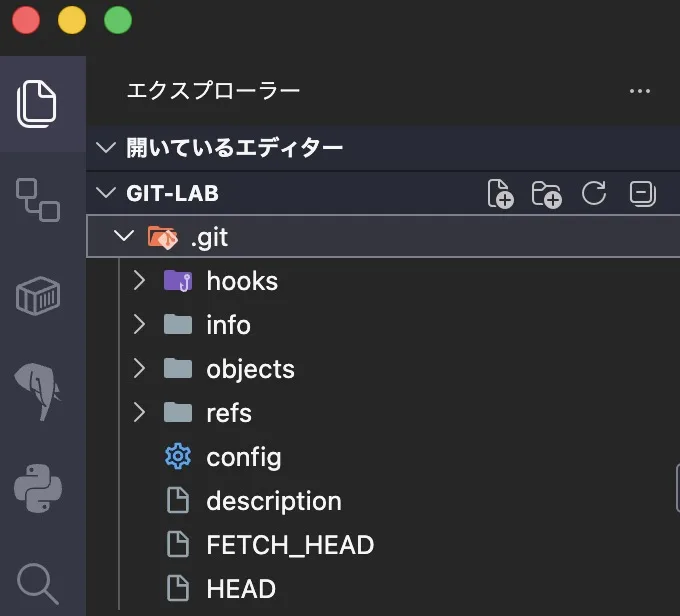Viewport: 680px width, 616px height.
Task: Open the config file
Action: [244, 458]
